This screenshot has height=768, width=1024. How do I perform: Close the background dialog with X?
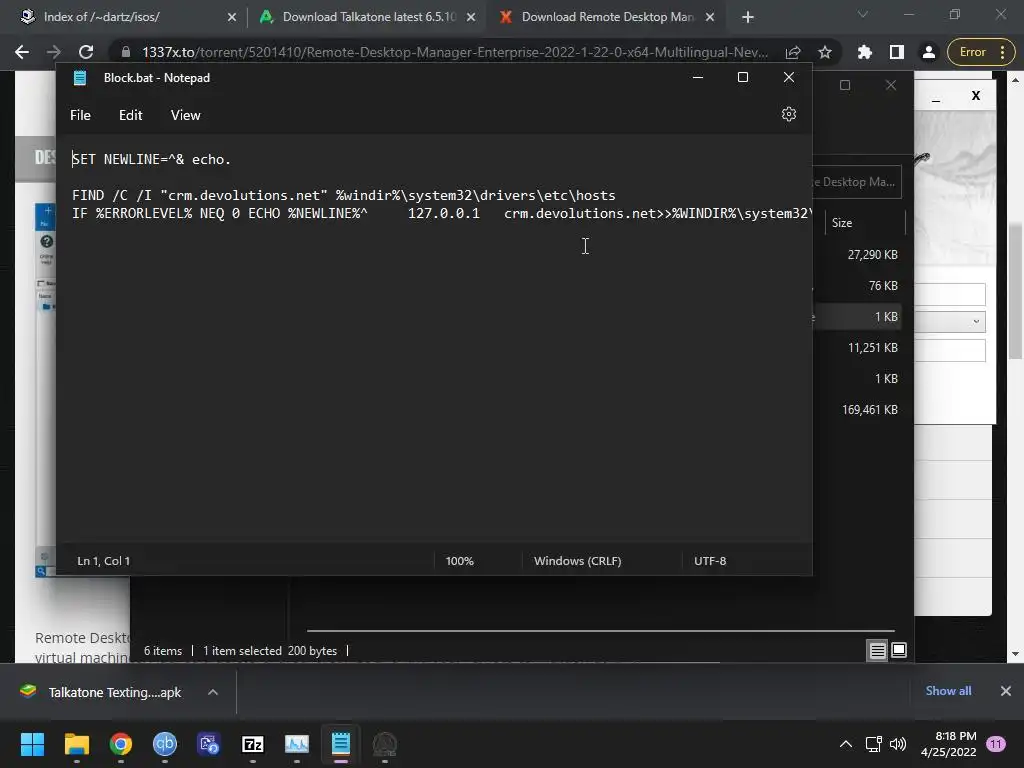pyautogui.click(x=976, y=95)
